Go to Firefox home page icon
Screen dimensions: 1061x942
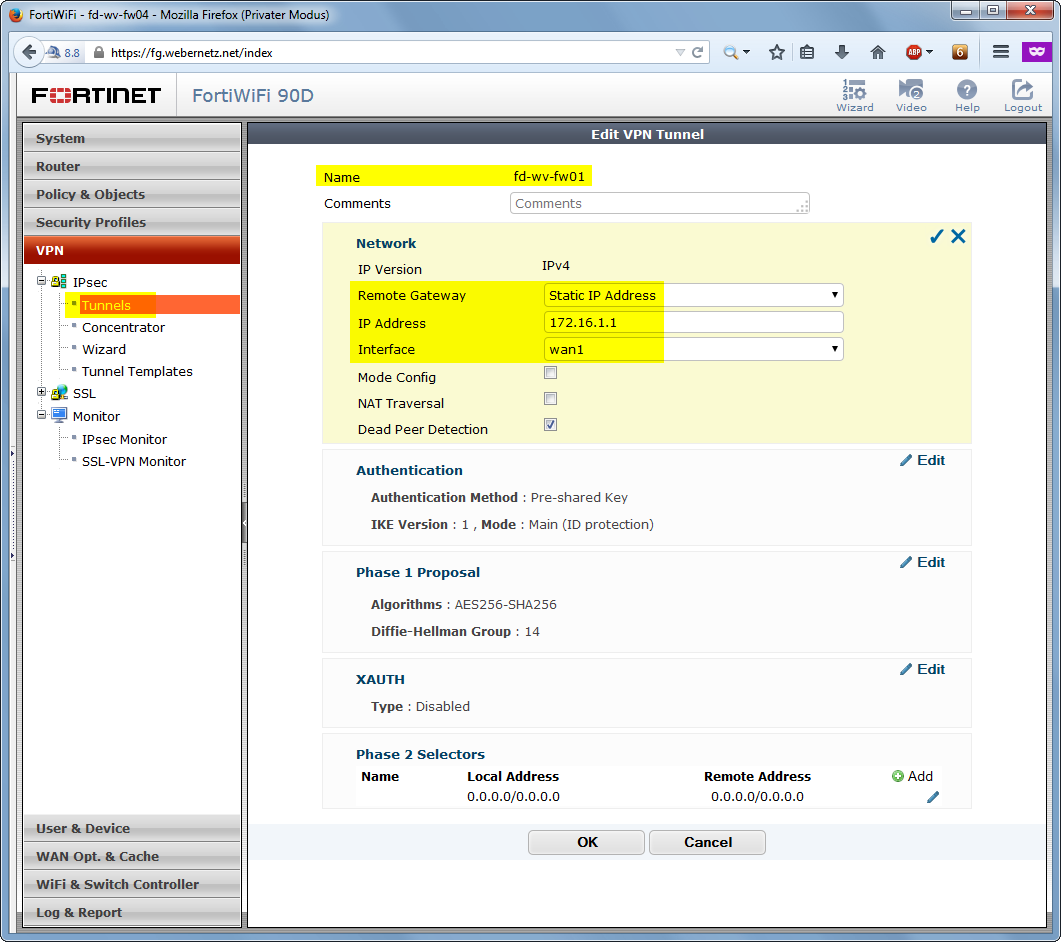click(x=878, y=52)
